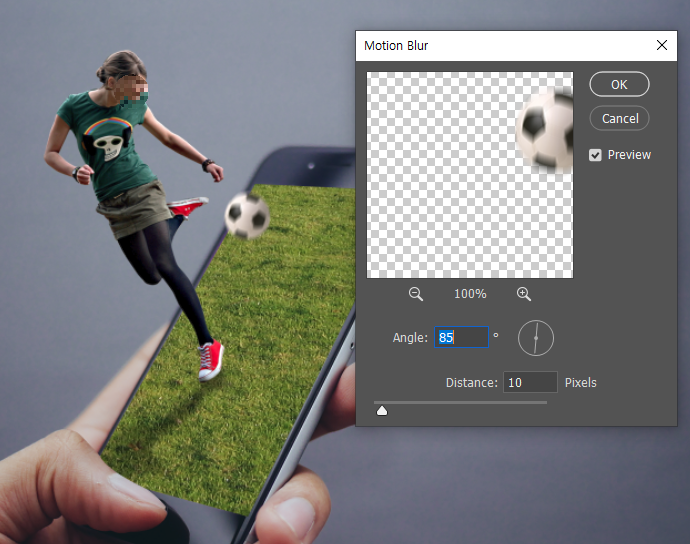This screenshot has height=544, width=690.
Task: Toggle the Preview checkbox
Action: click(x=595, y=155)
